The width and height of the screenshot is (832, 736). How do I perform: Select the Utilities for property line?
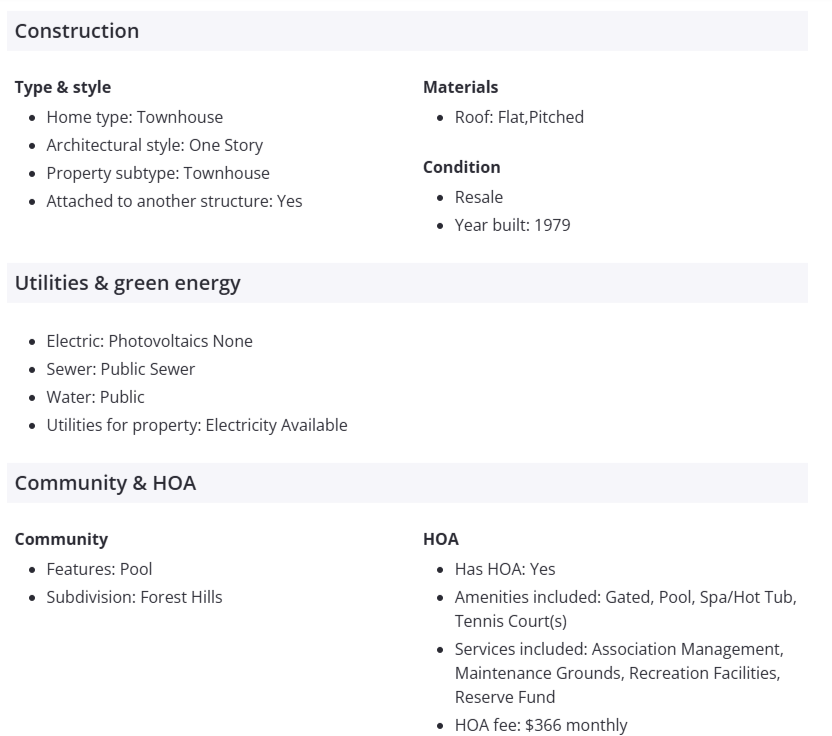click(x=196, y=425)
